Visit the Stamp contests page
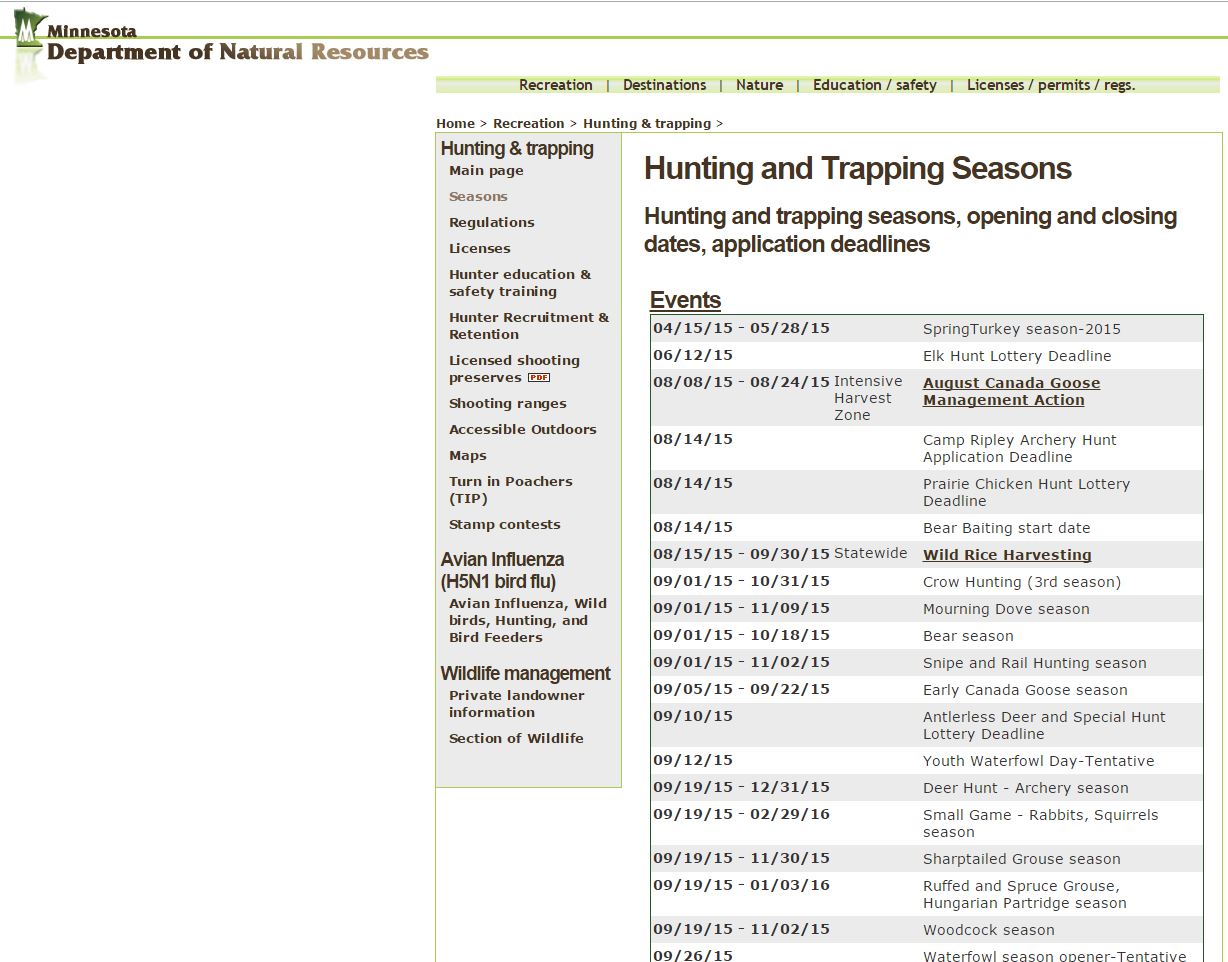 [504, 525]
